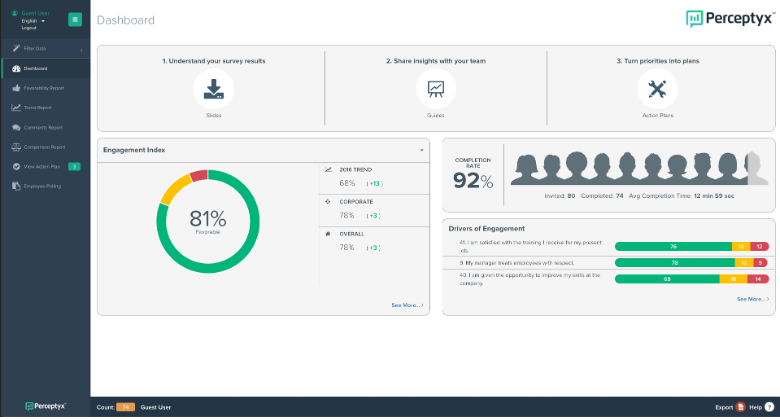Click the Export PDF icon
780x420 pixels.
[740, 407]
